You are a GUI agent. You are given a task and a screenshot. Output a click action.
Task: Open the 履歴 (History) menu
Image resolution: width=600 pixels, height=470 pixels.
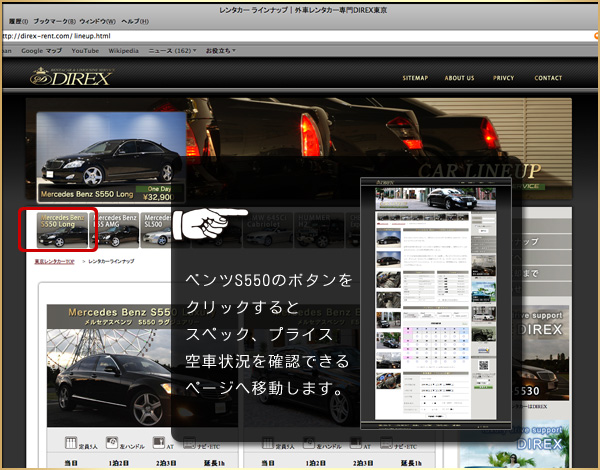point(18,21)
